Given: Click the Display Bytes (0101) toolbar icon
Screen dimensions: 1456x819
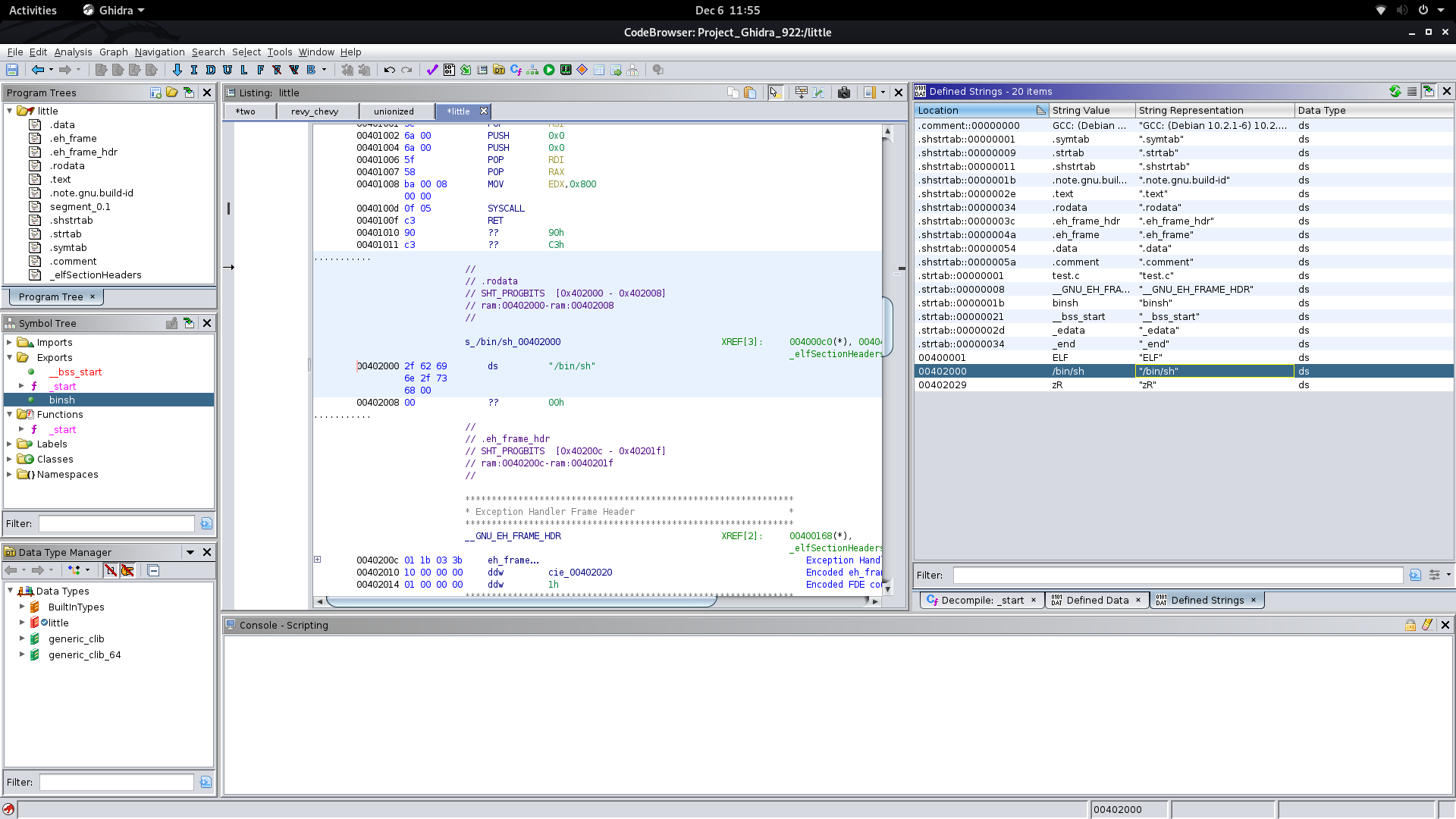Looking at the screenshot, I should click(449, 70).
